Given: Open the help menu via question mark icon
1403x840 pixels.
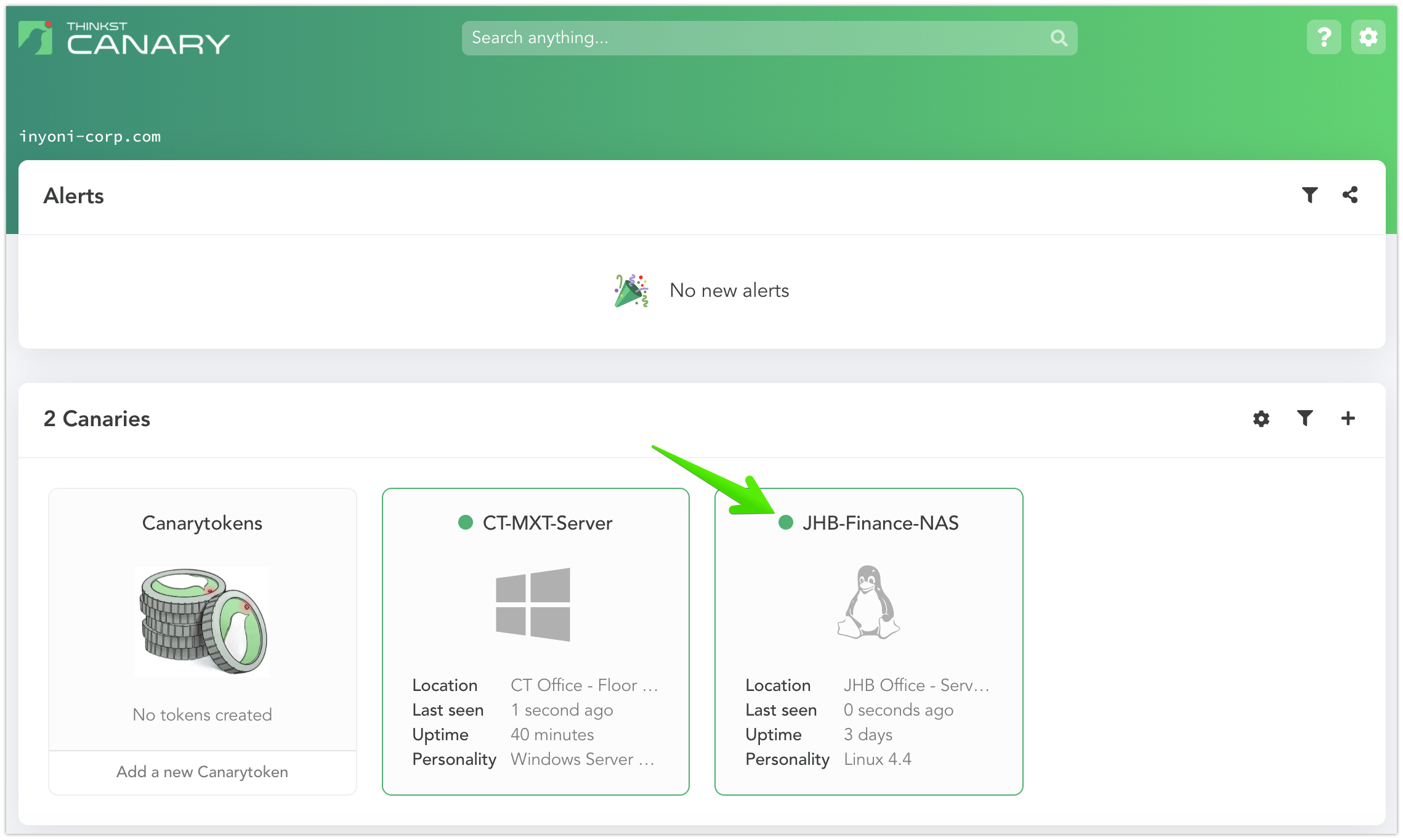Looking at the screenshot, I should click(1324, 37).
